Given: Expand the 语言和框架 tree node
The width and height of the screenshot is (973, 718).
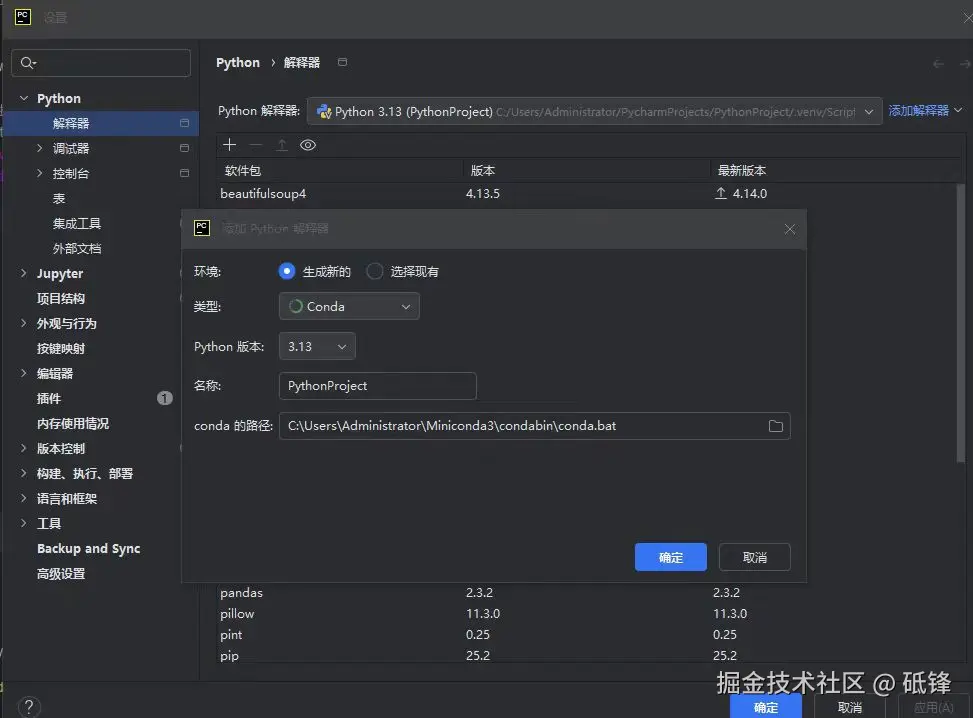Looking at the screenshot, I should click(24, 498).
